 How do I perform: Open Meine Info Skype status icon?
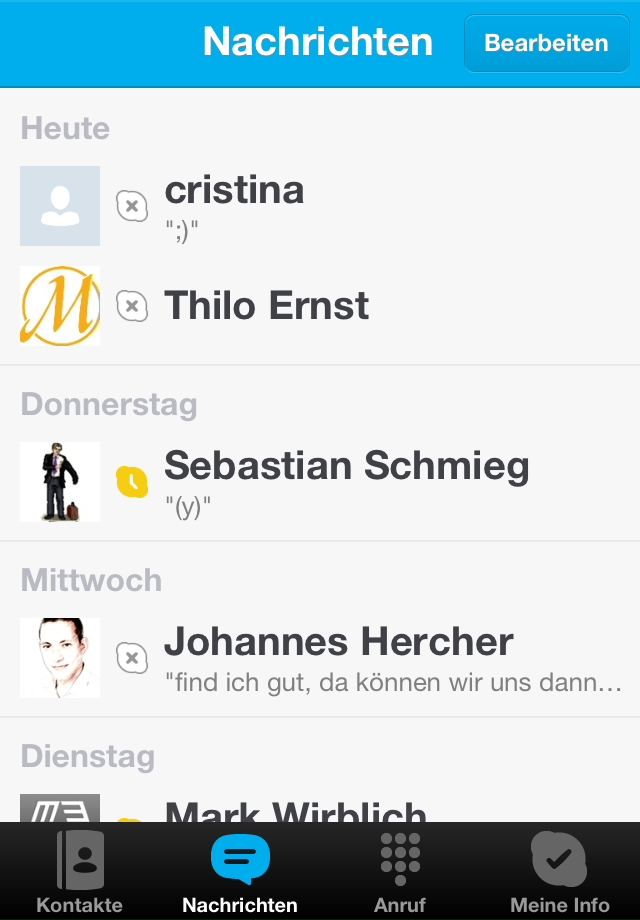tap(559, 860)
